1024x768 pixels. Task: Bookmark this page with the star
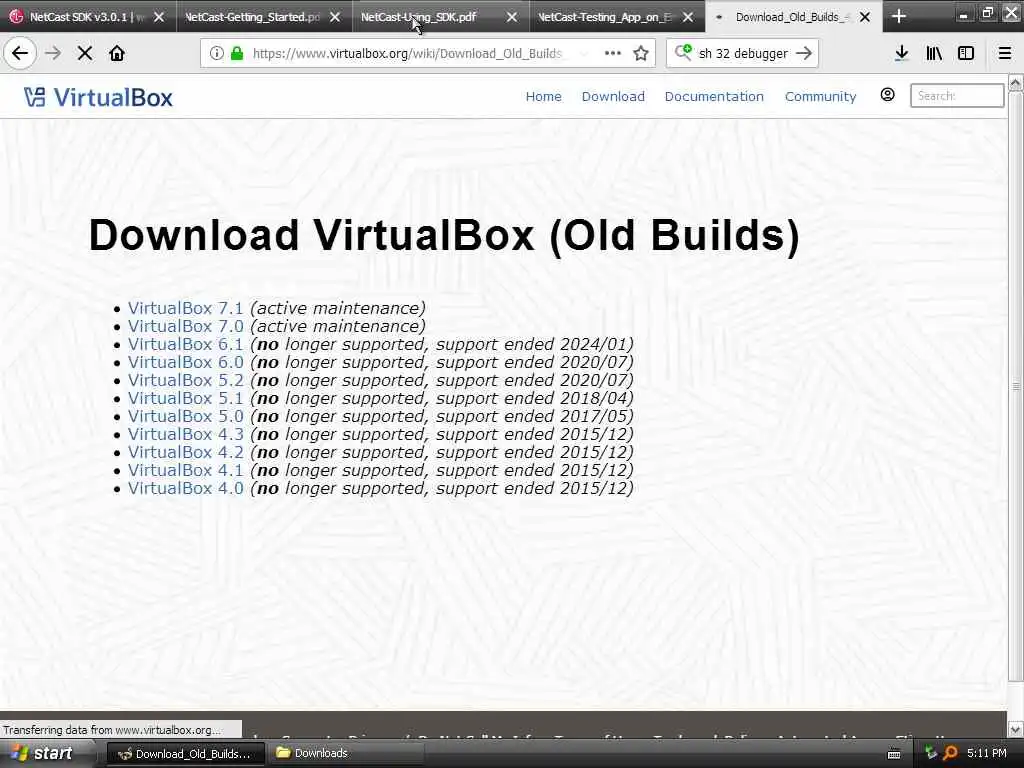click(x=641, y=53)
